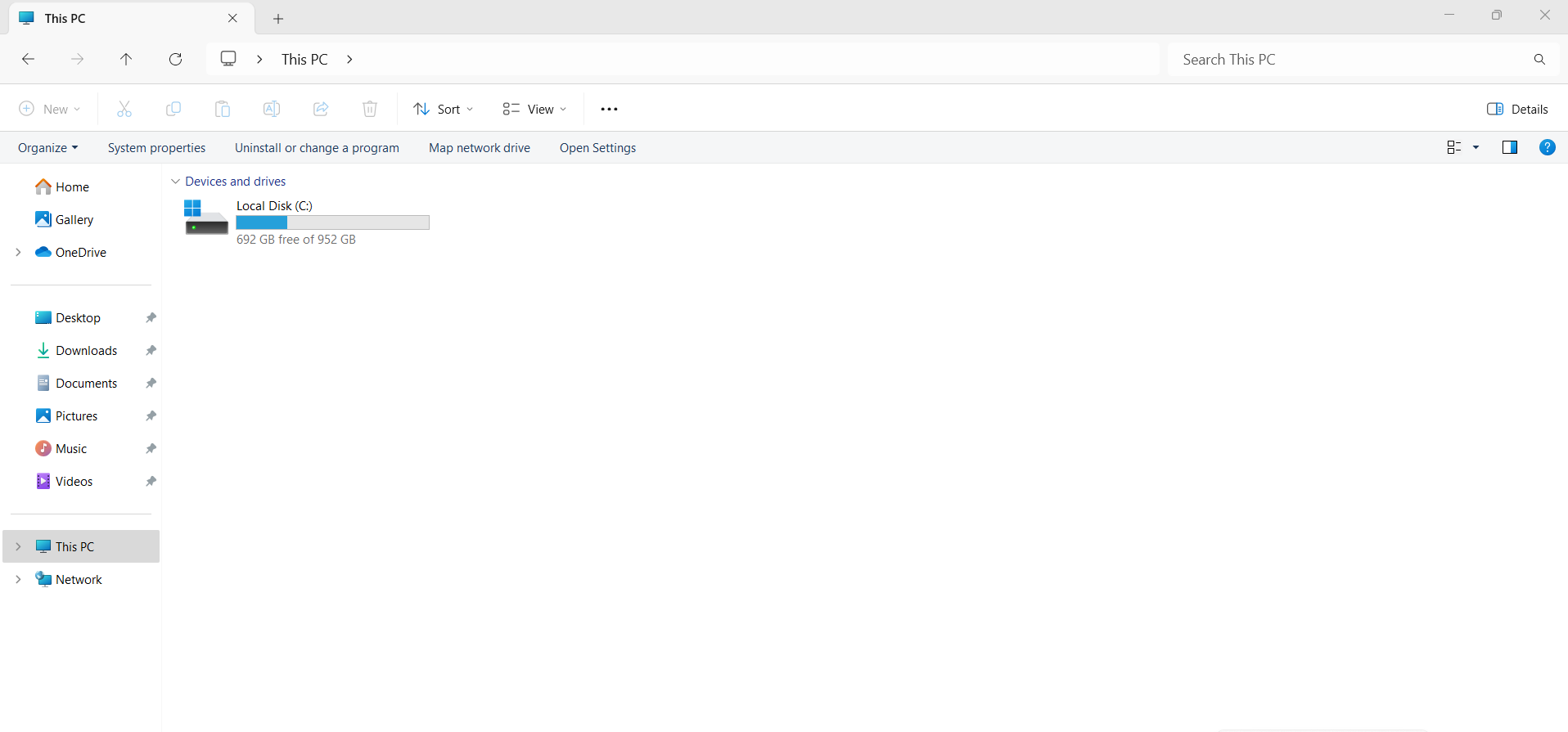Click the Rename icon in toolbar

pyautogui.click(x=272, y=109)
